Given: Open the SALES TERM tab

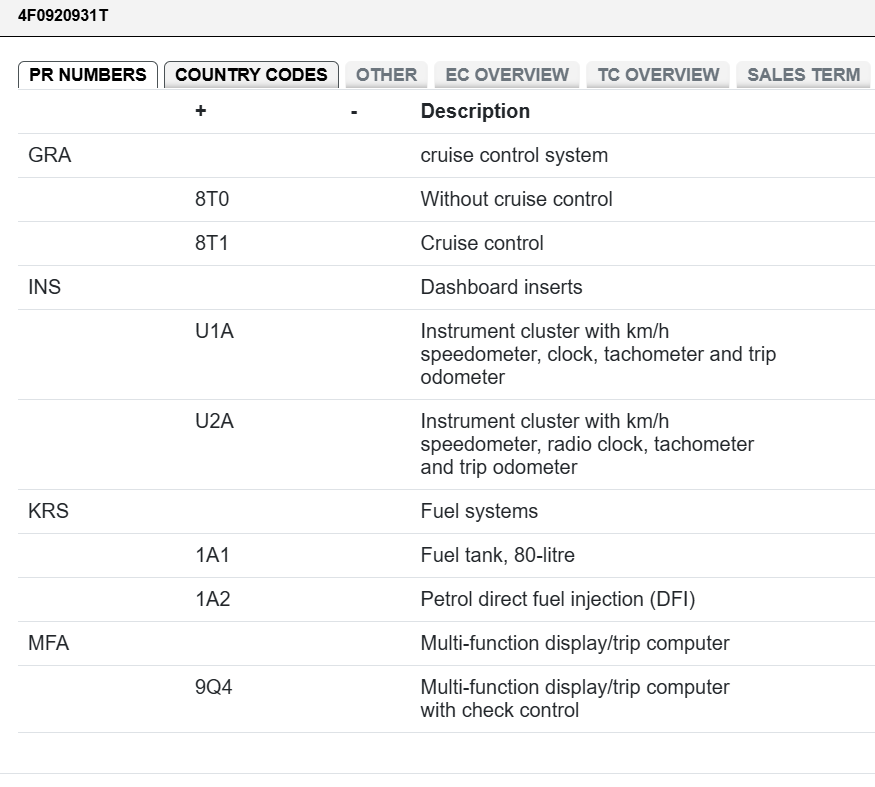Looking at the screenshot, I should tap(803, 75).
